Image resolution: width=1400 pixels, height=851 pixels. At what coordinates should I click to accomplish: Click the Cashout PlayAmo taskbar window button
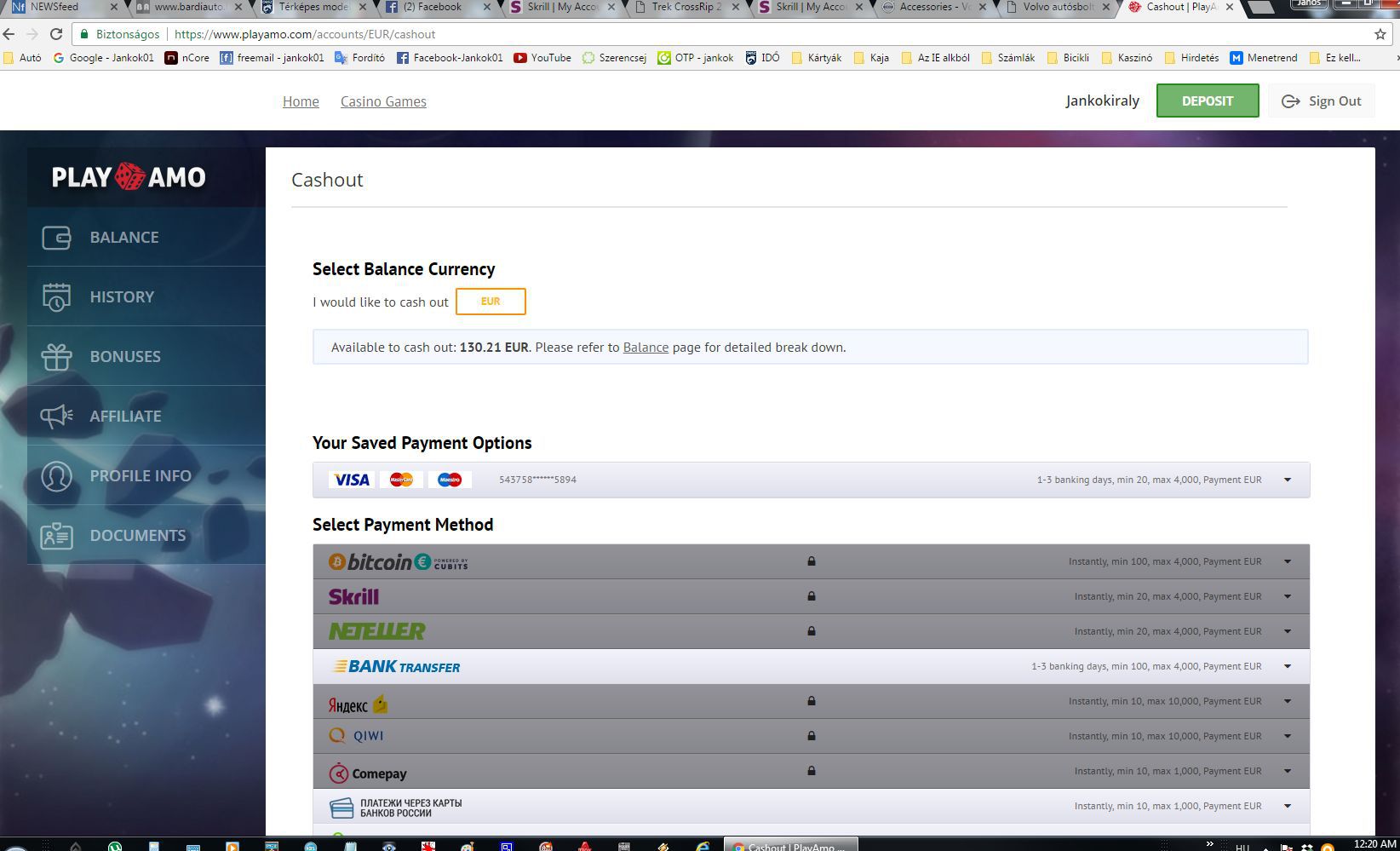[789, 846]
